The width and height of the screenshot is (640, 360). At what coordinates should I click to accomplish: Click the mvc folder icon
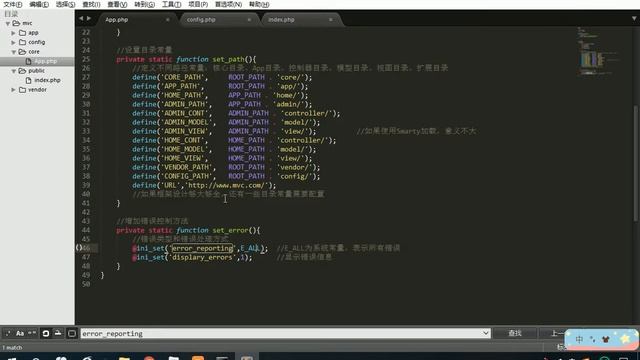[16, 23]
